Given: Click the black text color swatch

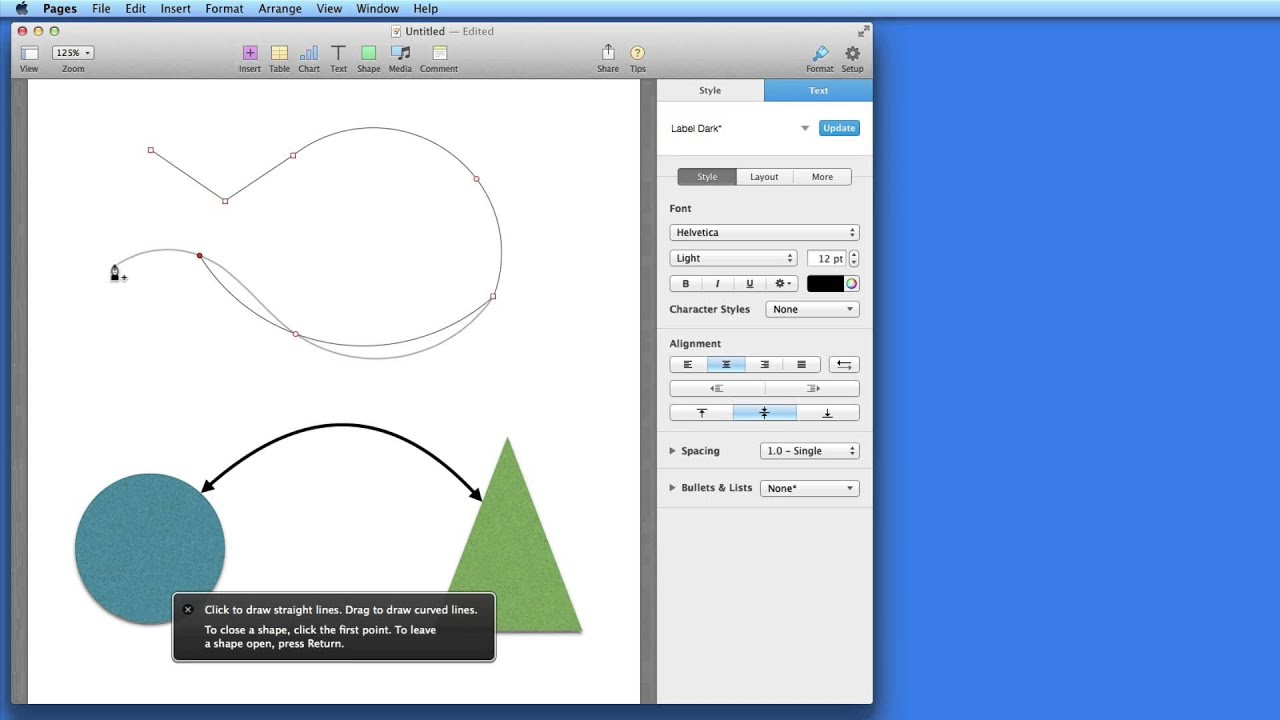Looking at the screenshot, I should coord(825,284).
